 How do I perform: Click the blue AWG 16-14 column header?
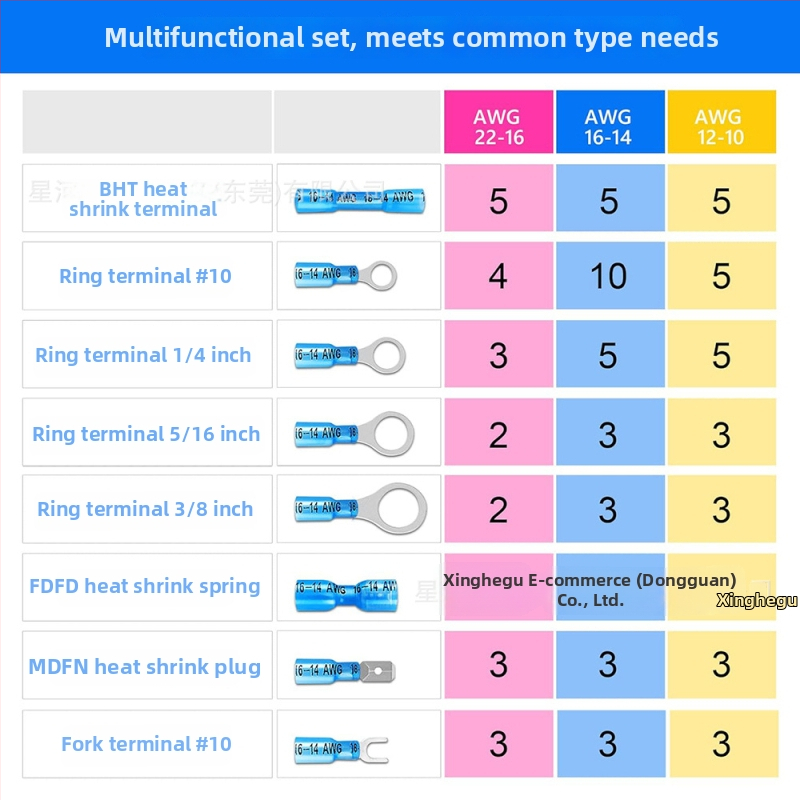pyautogui.click(x=609, y=127)
